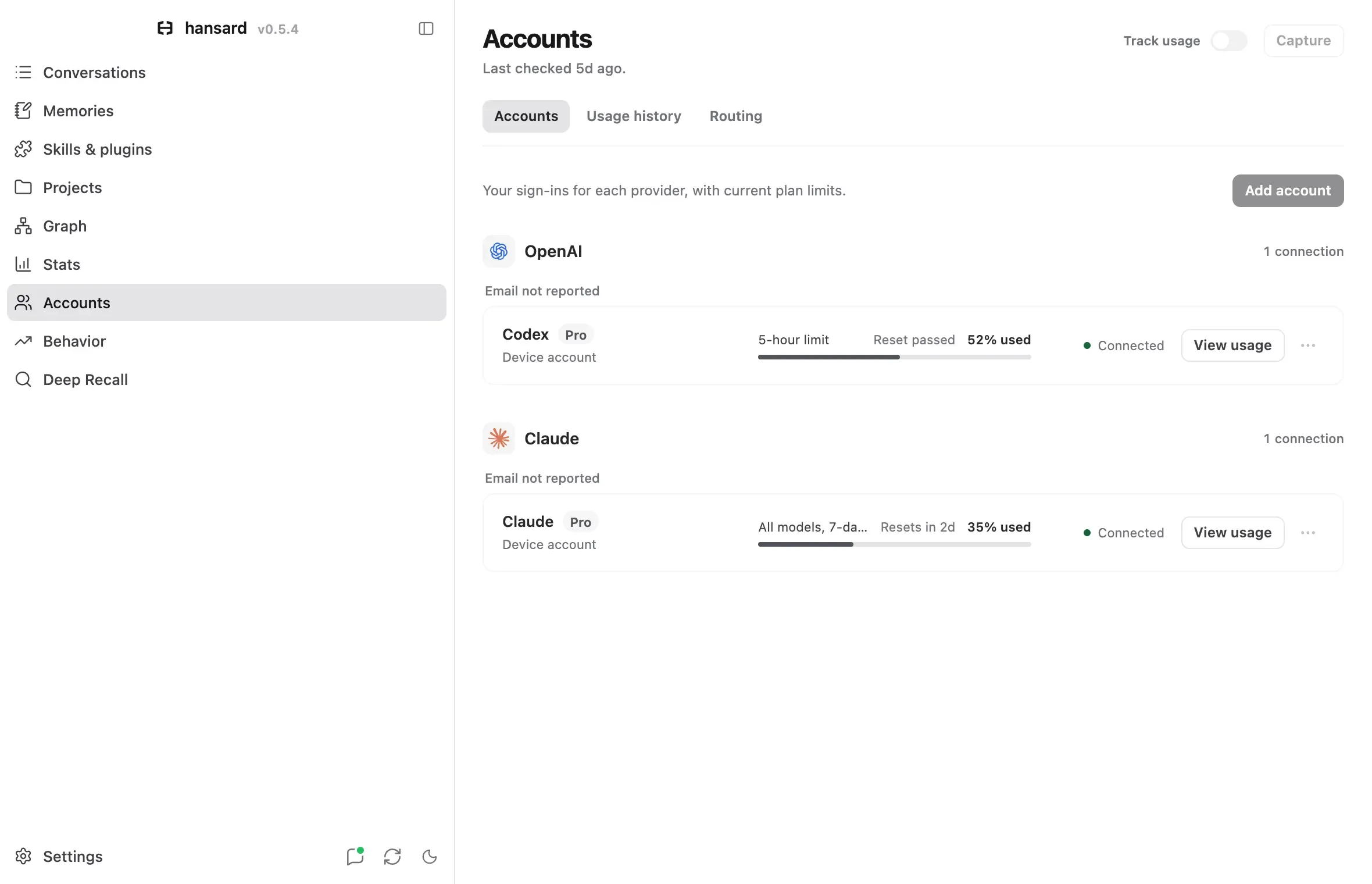The image size is (1372, 884).
Task: Click the Resets in 2d text
Action: click(917, 527)
